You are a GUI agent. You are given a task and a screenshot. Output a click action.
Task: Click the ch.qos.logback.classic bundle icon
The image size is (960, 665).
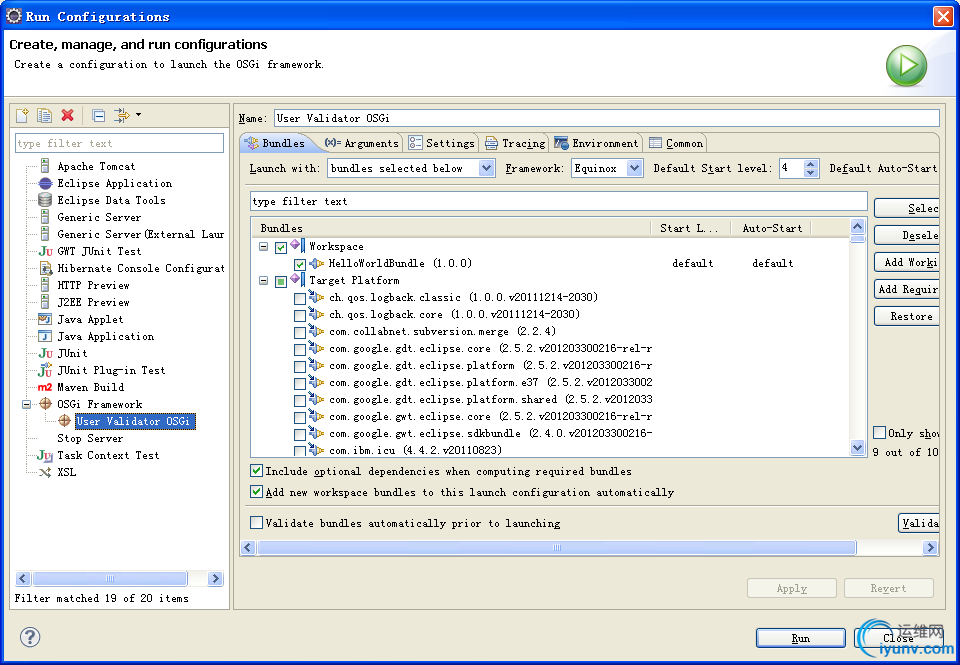pos(316,297)
